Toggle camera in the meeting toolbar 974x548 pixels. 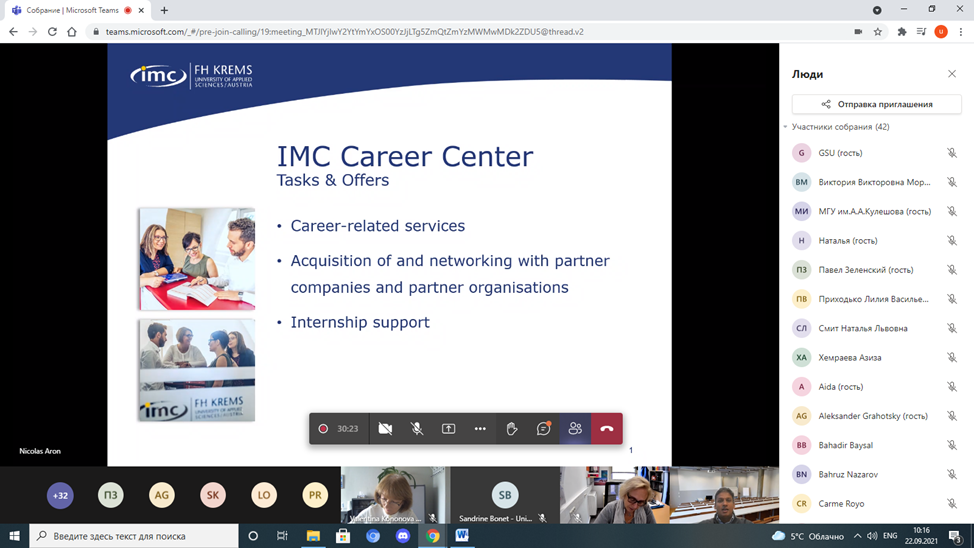pos(385,429)
